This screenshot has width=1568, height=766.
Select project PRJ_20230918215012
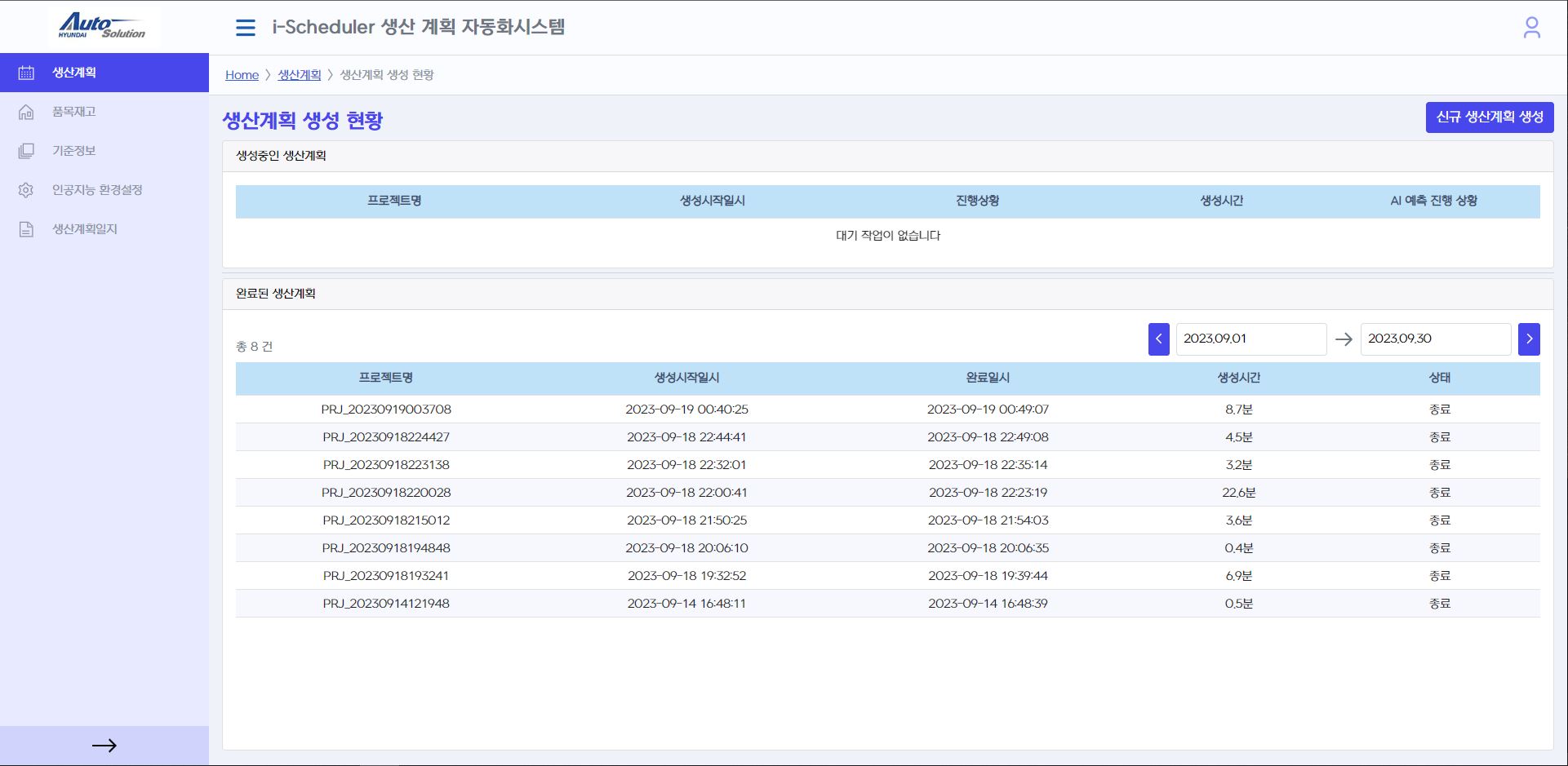[x=386, y=520]
